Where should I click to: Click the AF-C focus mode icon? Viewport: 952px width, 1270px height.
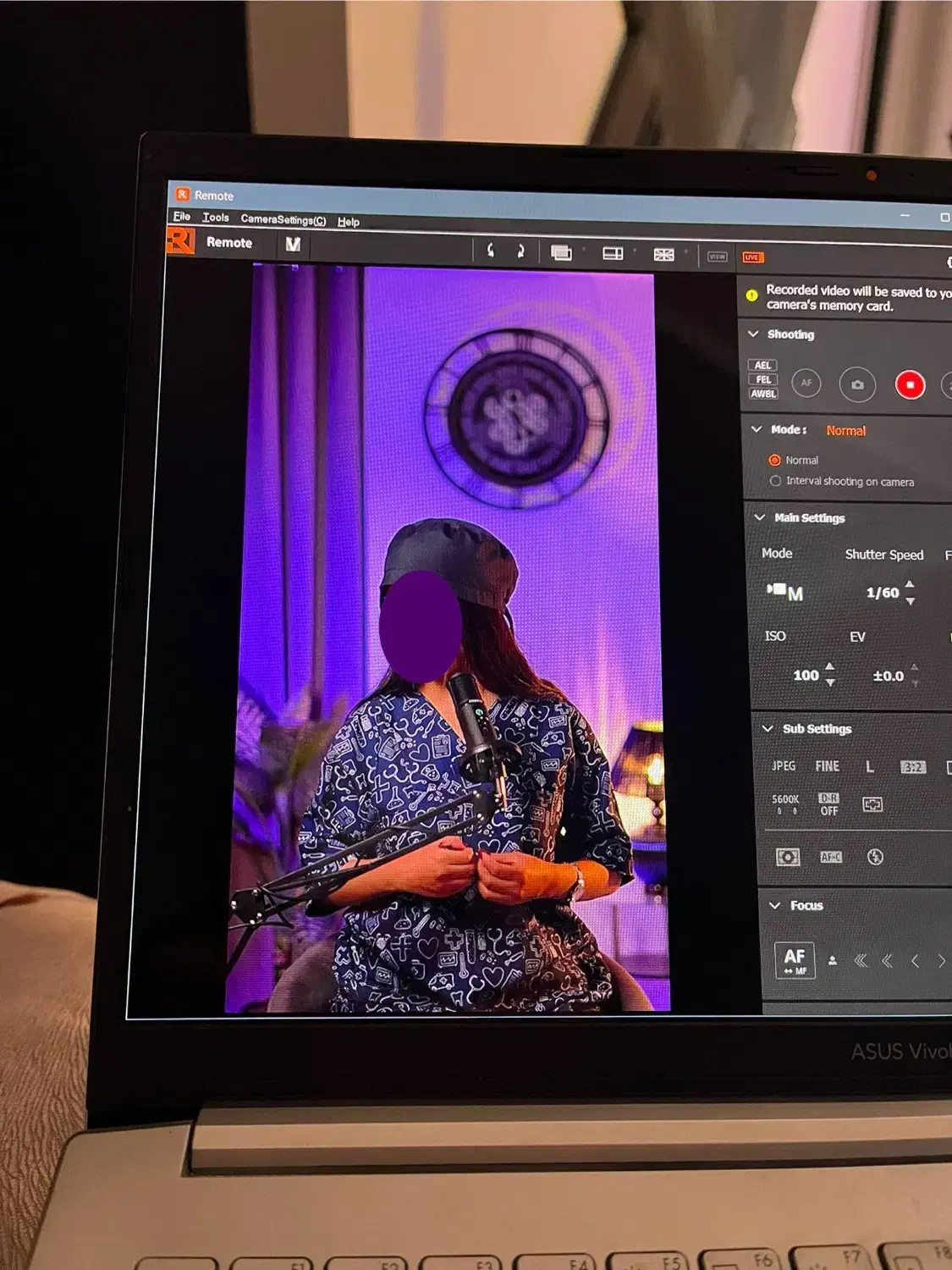[x=830, y=857]
